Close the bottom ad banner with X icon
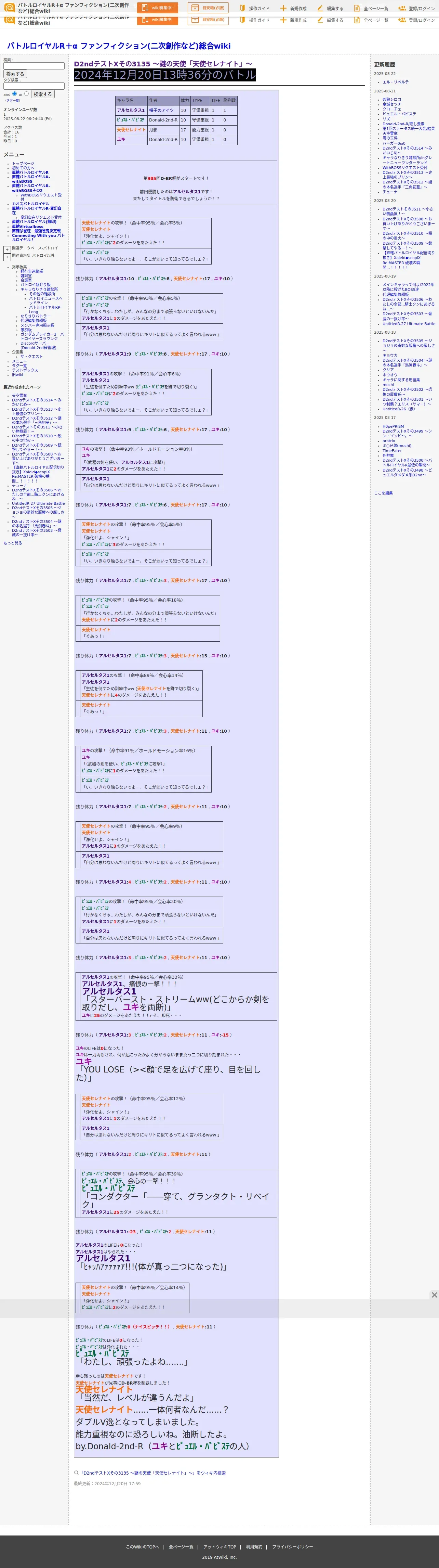The height and width of the screenshot is (1568, 439). click(x=434, y=1295)
